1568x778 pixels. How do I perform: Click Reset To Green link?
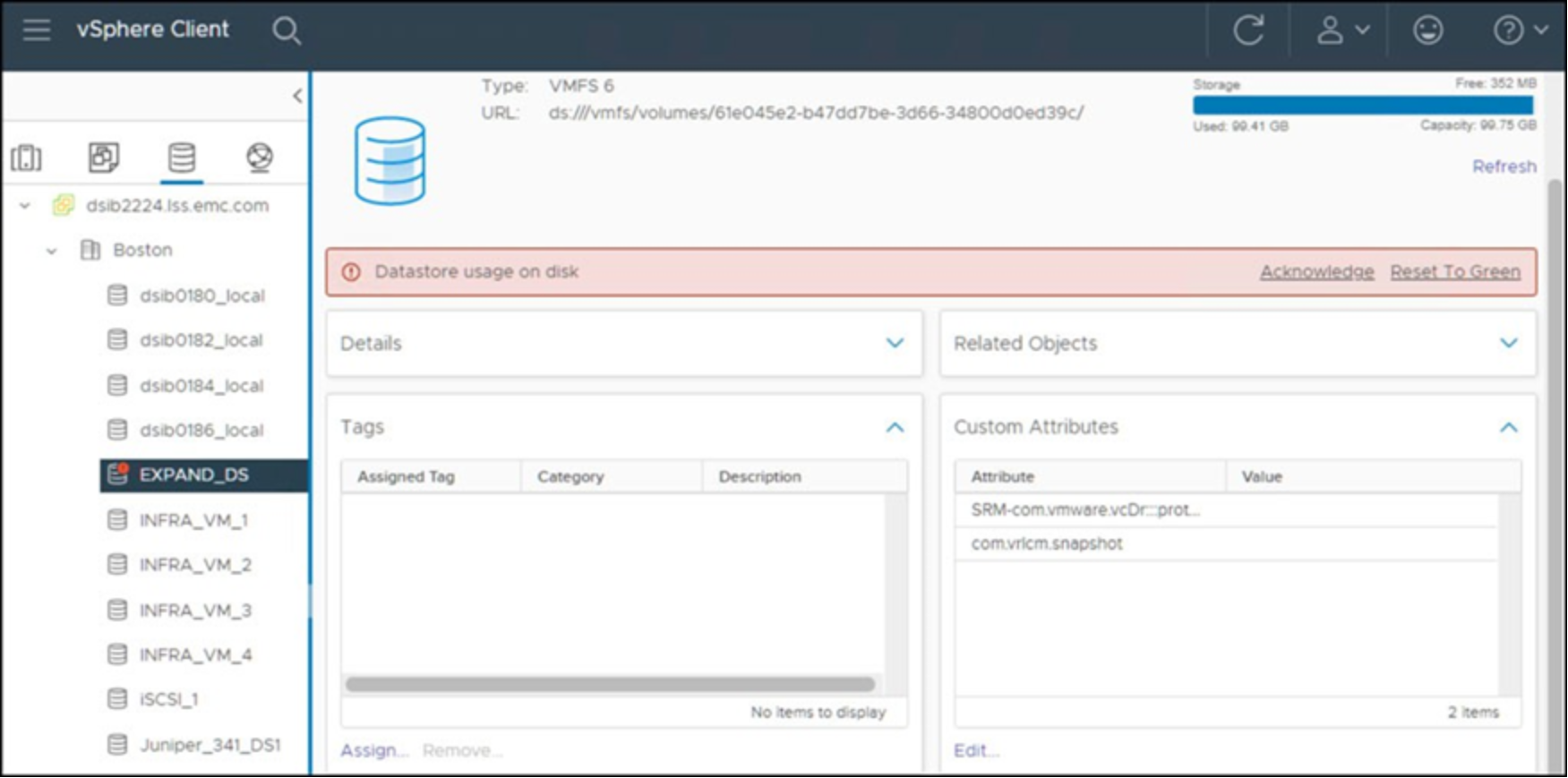tap(1455, 272)
